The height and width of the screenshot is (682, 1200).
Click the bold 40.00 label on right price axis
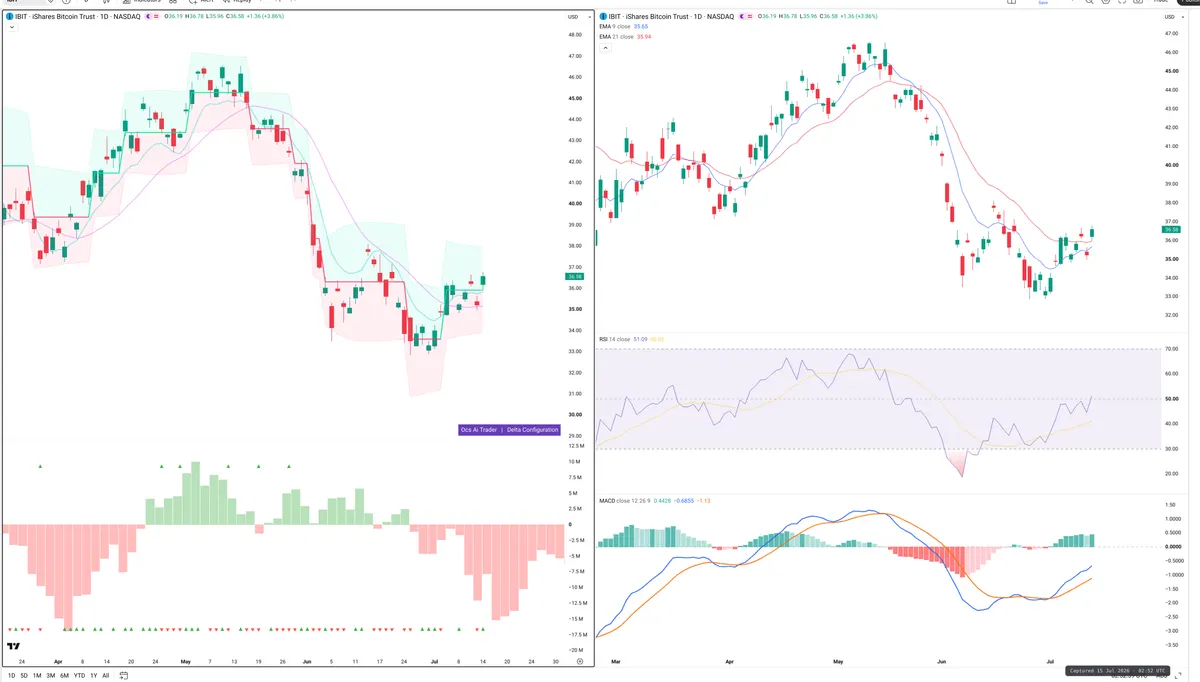1173,165
